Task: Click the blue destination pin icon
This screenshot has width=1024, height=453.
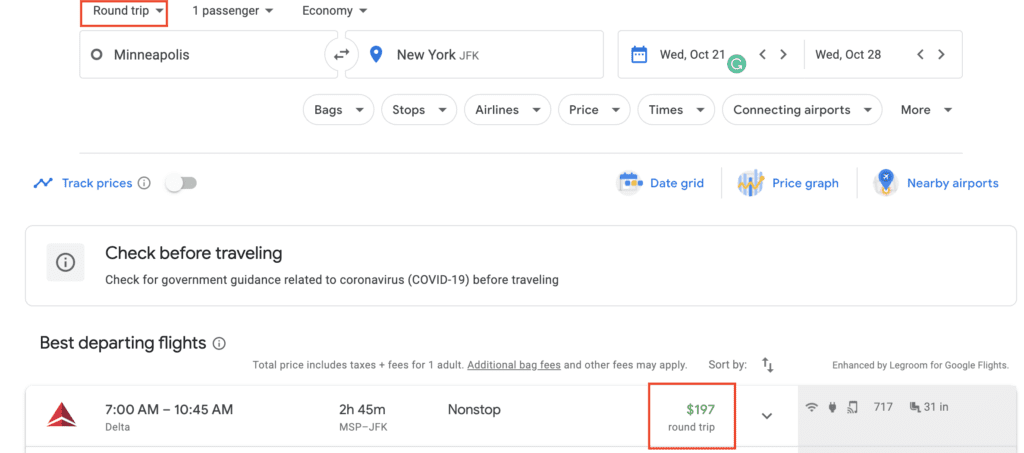Action: click(x=376, y=54)
